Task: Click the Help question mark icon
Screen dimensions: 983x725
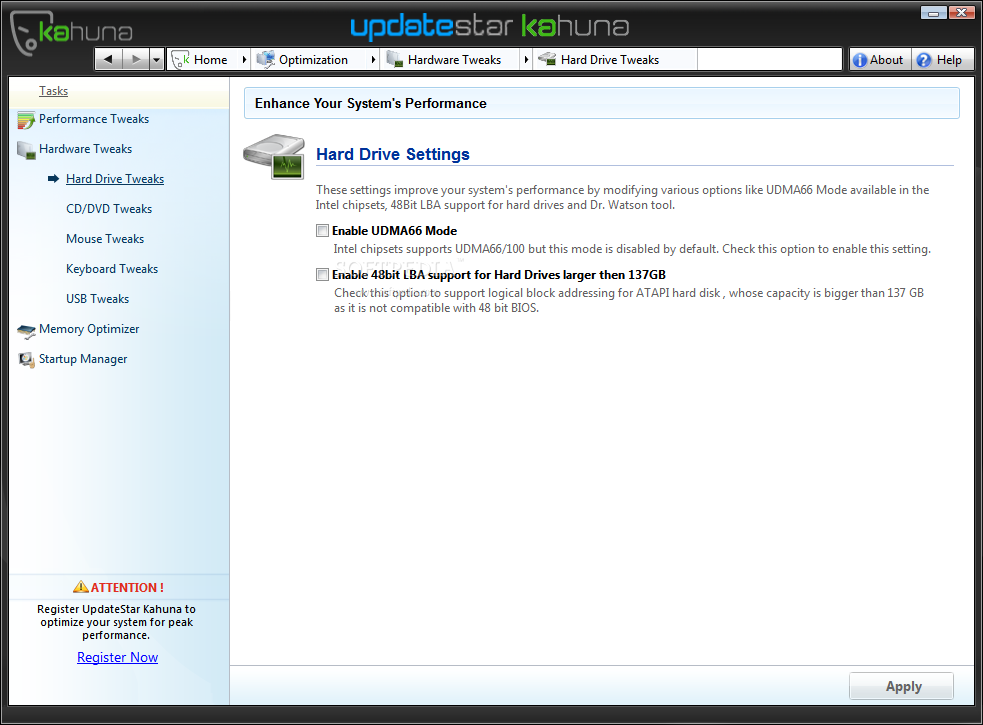Action: click(x=923, y=60)
